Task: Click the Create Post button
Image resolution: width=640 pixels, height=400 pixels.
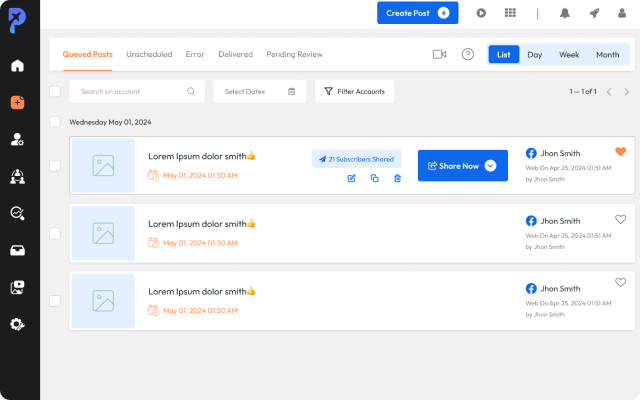Action: click(x=417, y=13)
